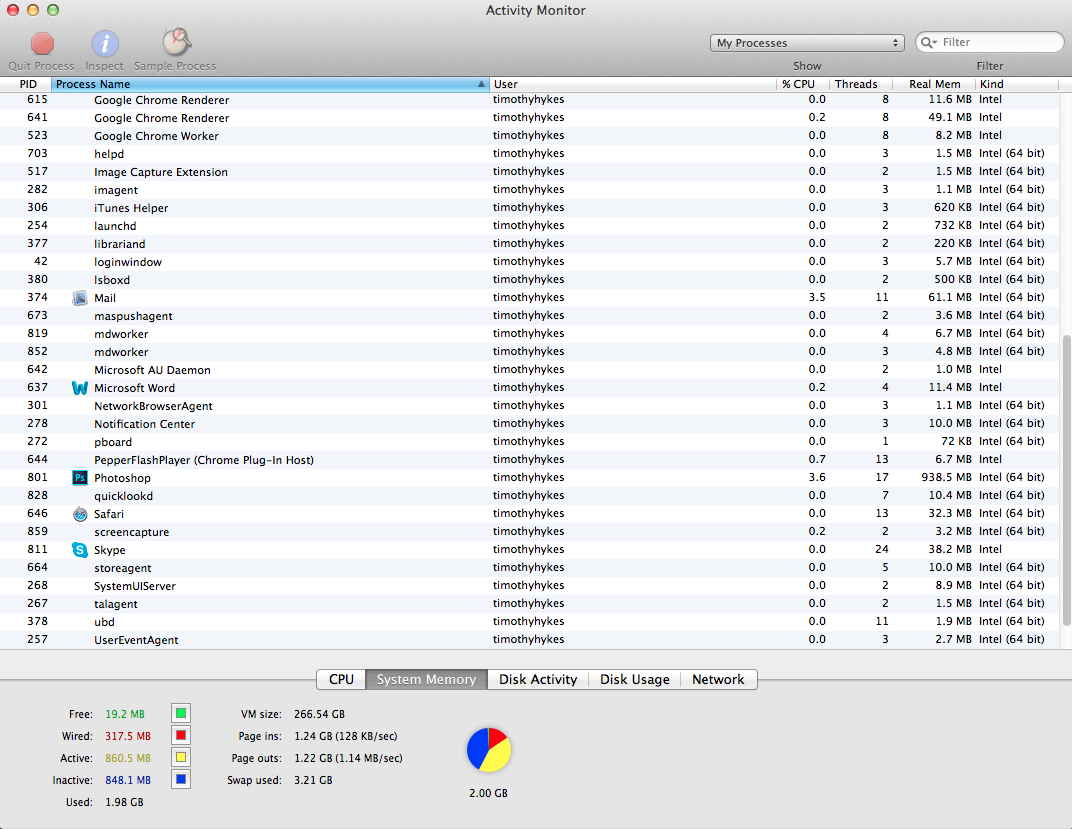Select the screencapture process row

click(530, 532)
